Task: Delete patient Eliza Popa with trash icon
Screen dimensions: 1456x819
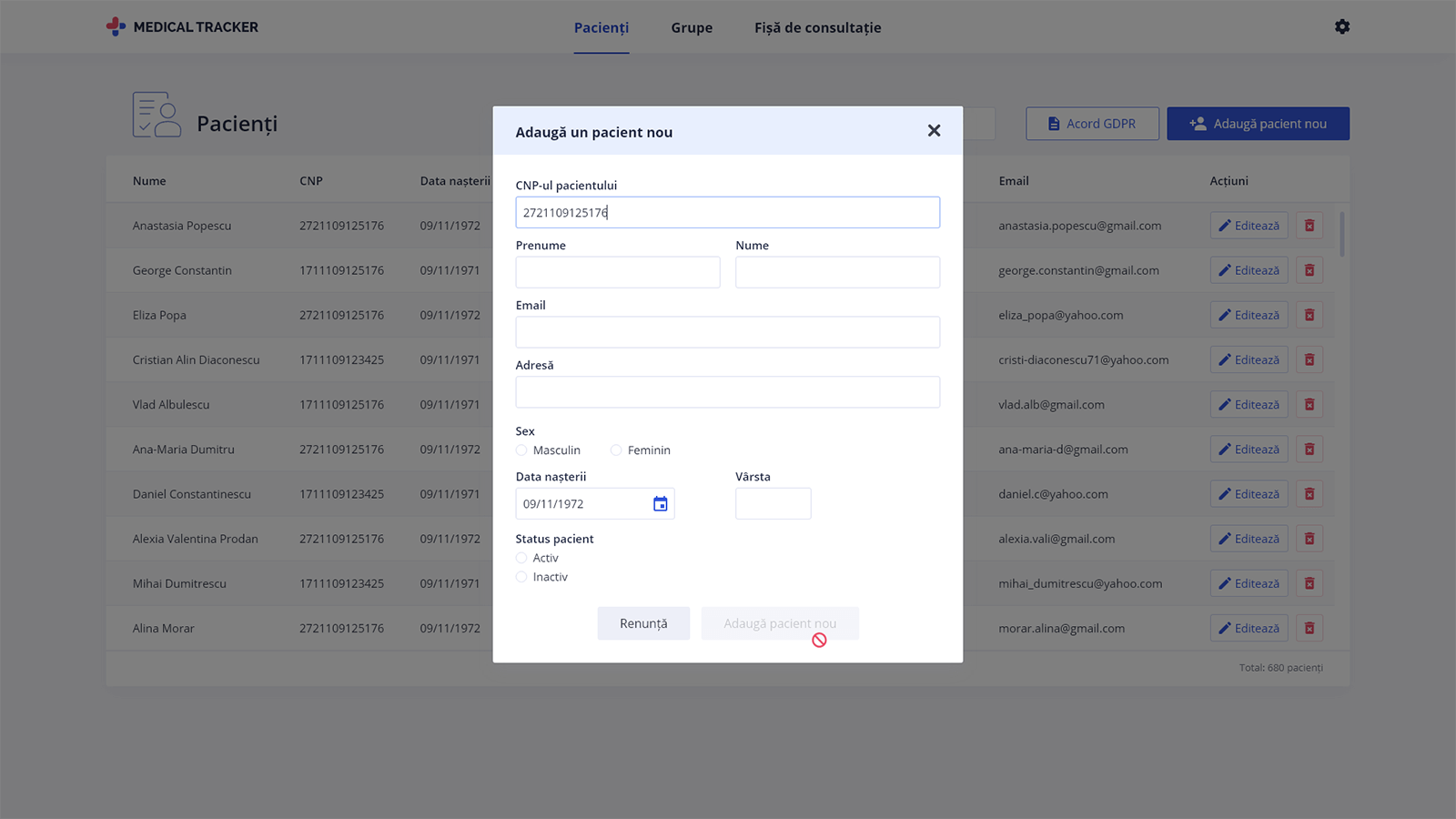Action: point(1309,315)
